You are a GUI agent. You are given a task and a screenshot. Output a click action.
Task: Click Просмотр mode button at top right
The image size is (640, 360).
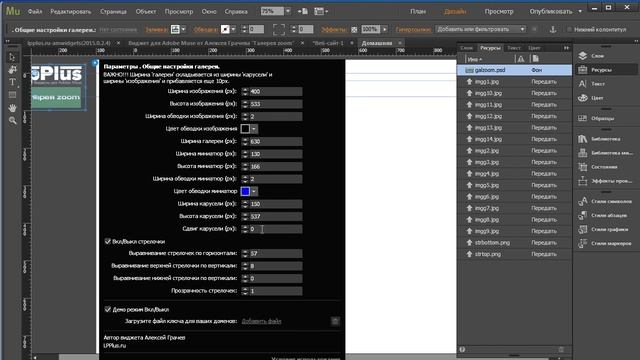coord(499,11)
